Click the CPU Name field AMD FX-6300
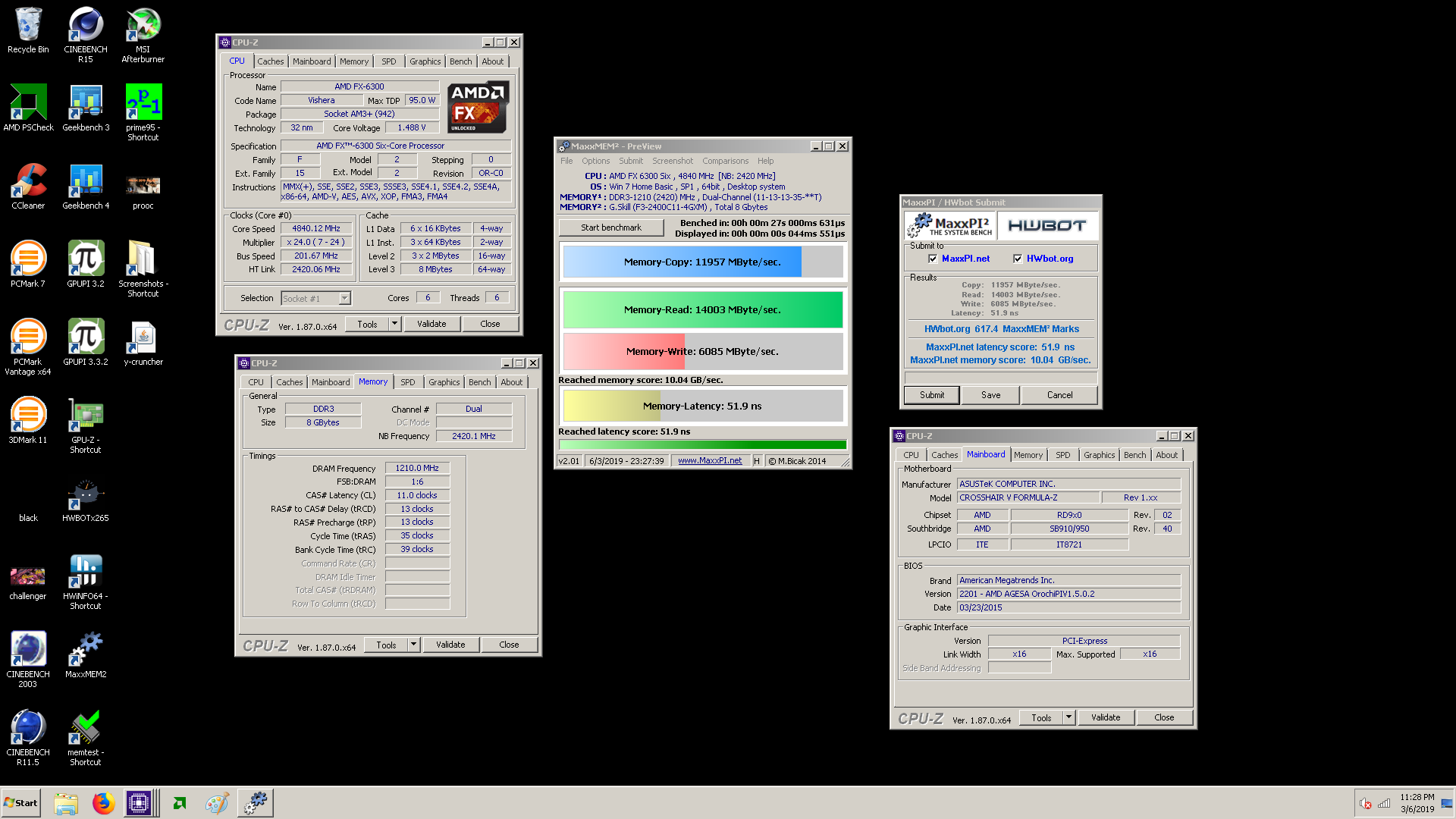The image size is (1456, 819). point(359,86)
